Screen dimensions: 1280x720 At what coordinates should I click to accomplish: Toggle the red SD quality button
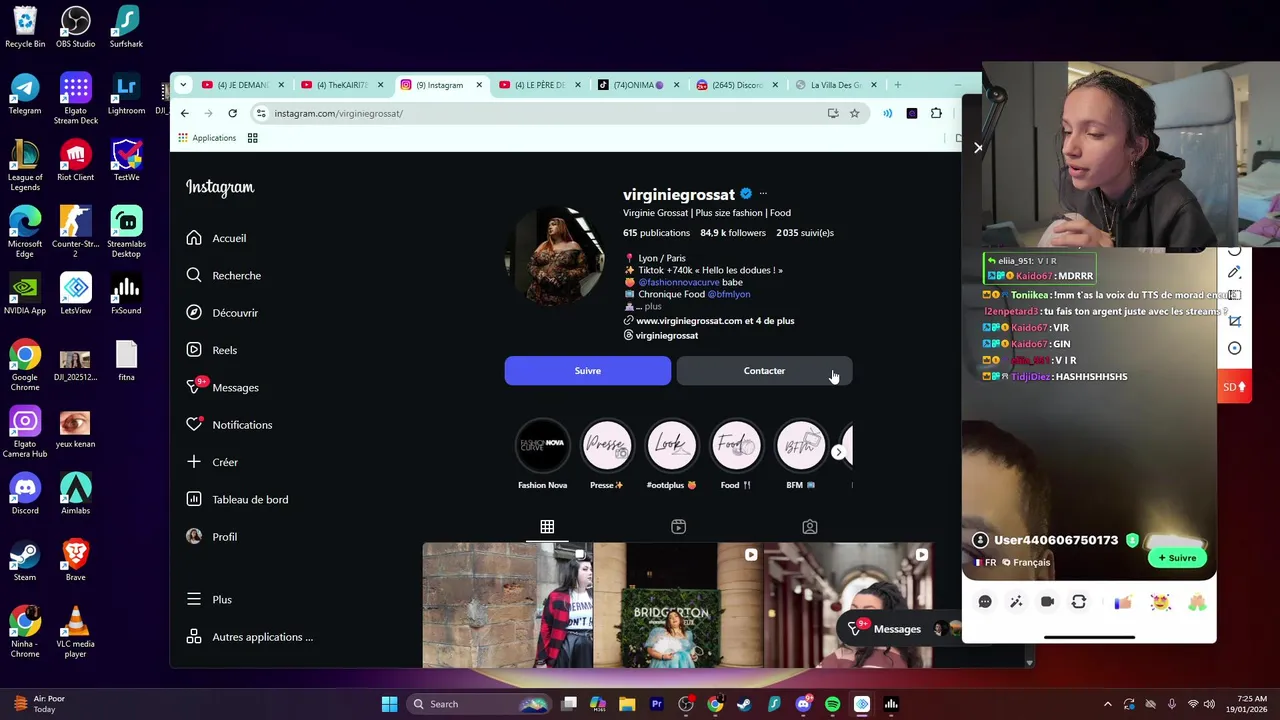pyautogui.click(x=1234, y=387)
